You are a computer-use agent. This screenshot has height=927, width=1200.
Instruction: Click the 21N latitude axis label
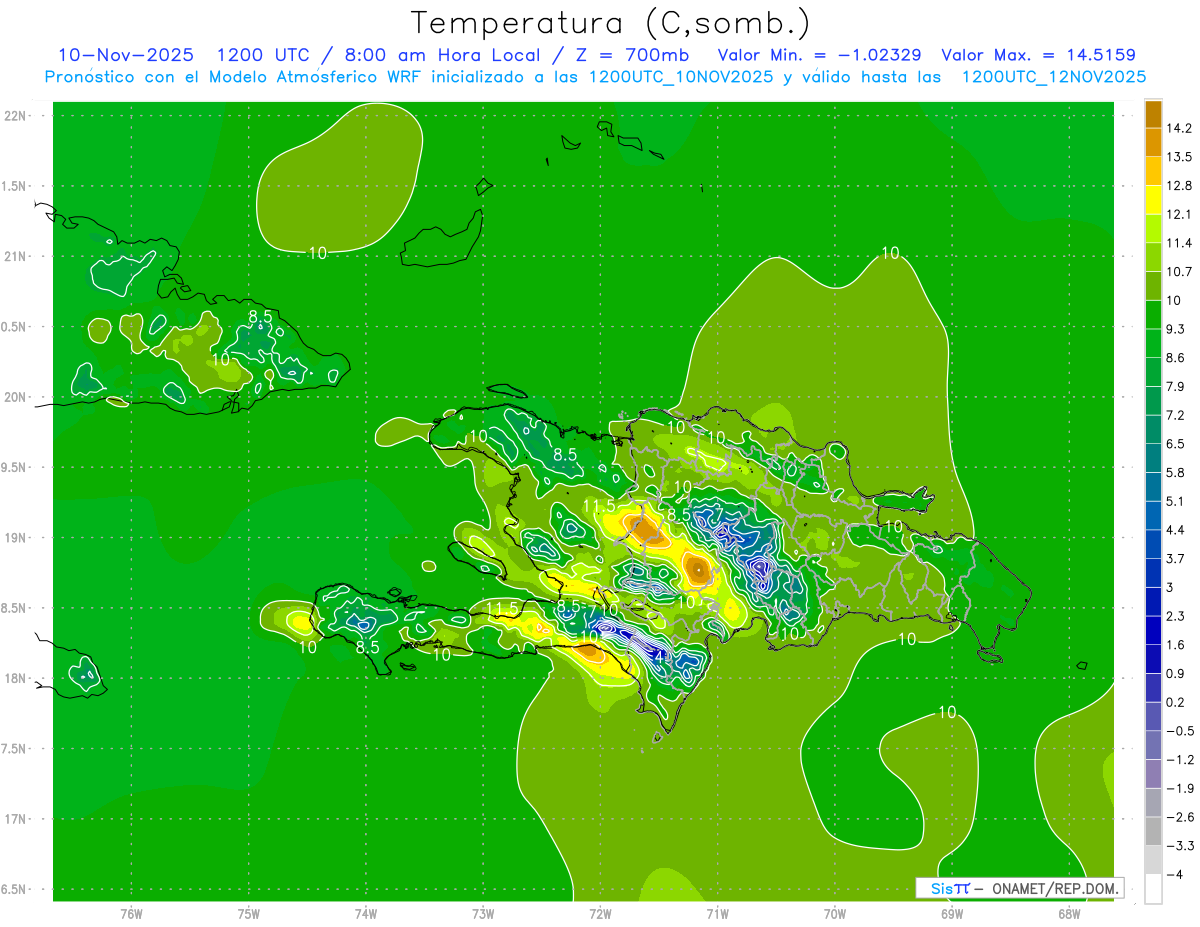16,256
